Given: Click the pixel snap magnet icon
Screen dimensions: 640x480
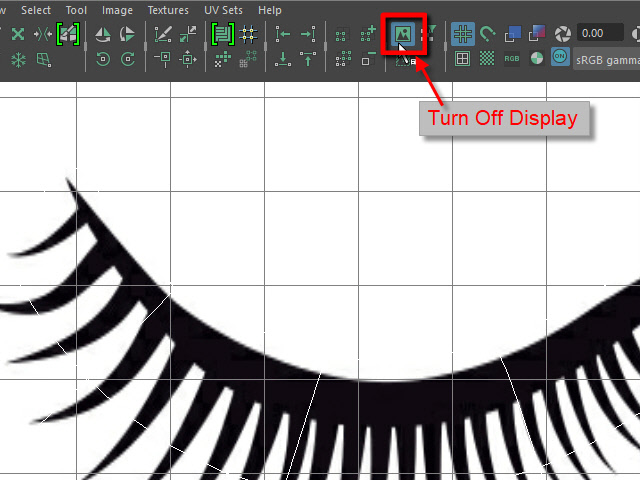Looking at the screenshot, I should tap(487, 34).
